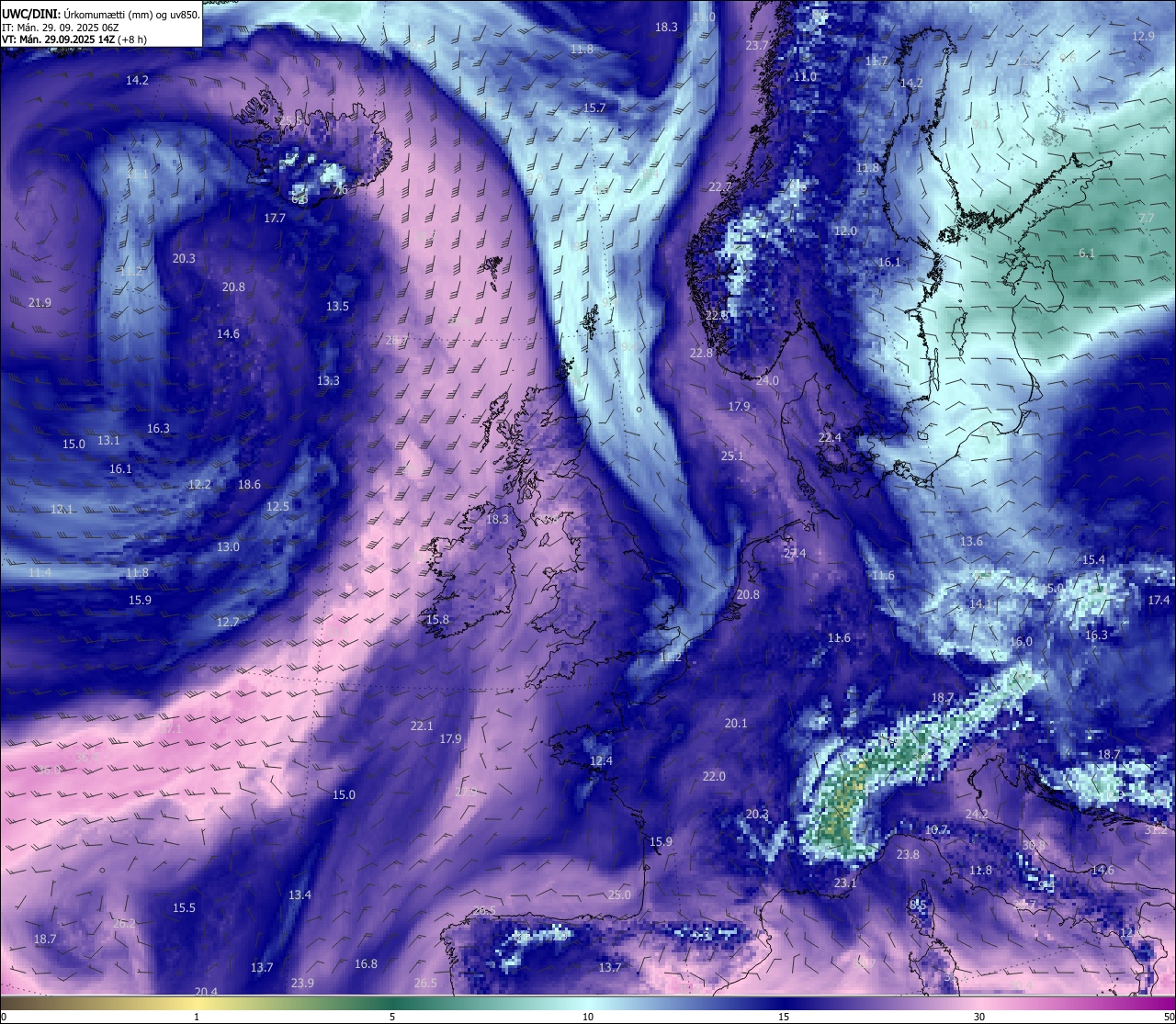Viewport: 1176px width, 1024px height.
Task: Click the 20.4 value at the bottom edge
Action: pyautogui.click(x=206, y=992)
